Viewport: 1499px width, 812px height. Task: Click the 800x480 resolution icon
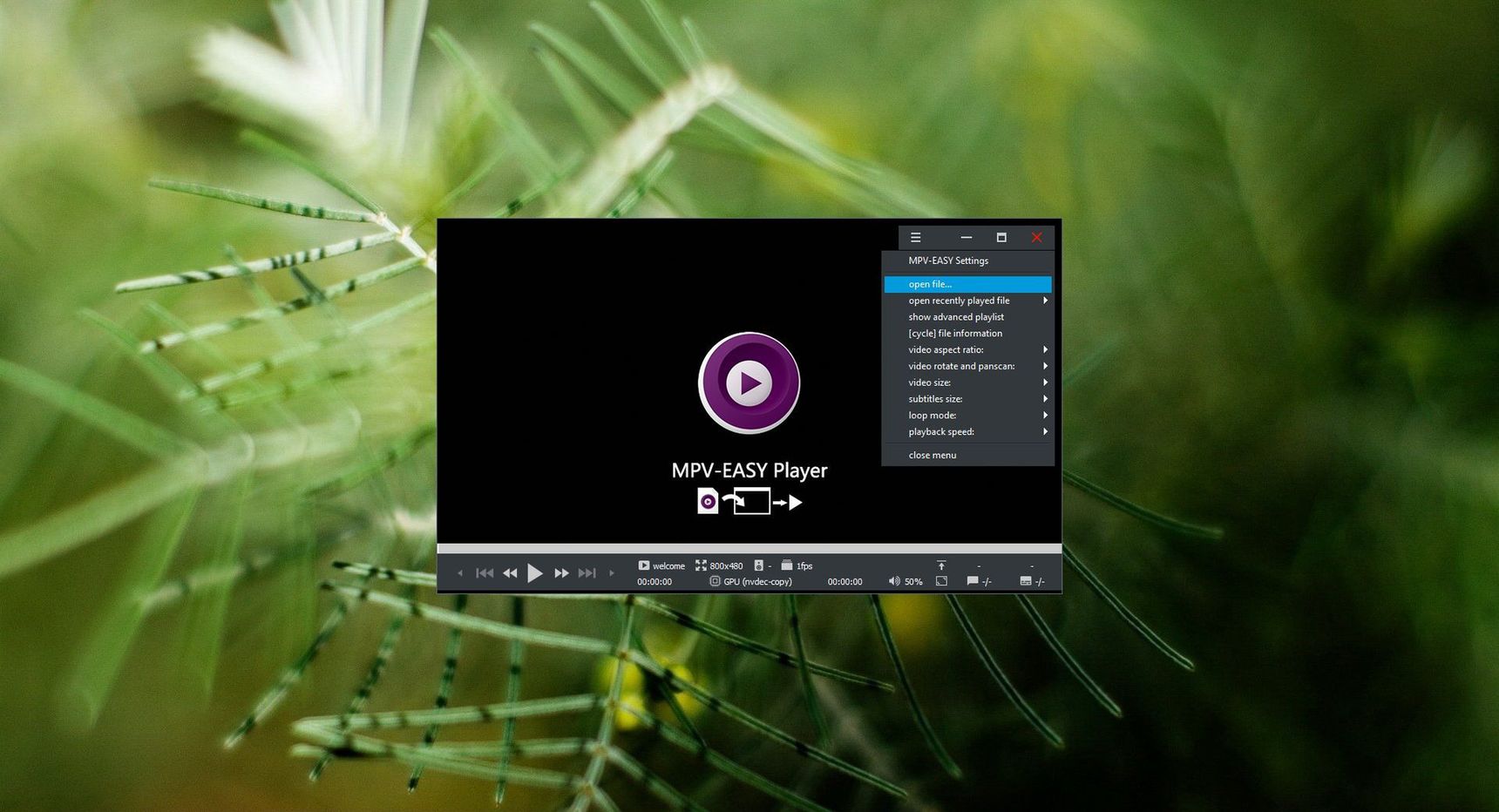(701, 565)
